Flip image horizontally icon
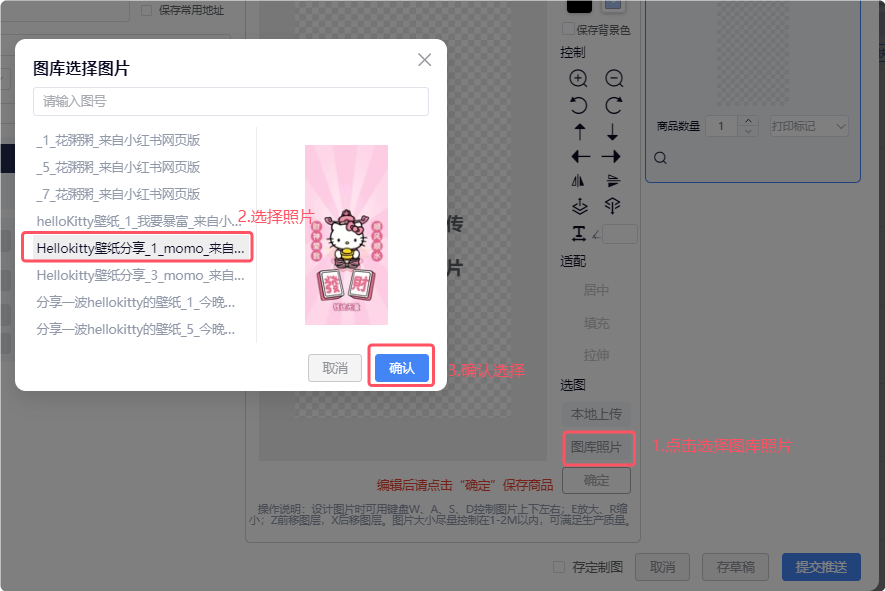This screenshot has width=885, height=591. pos(578,181)
